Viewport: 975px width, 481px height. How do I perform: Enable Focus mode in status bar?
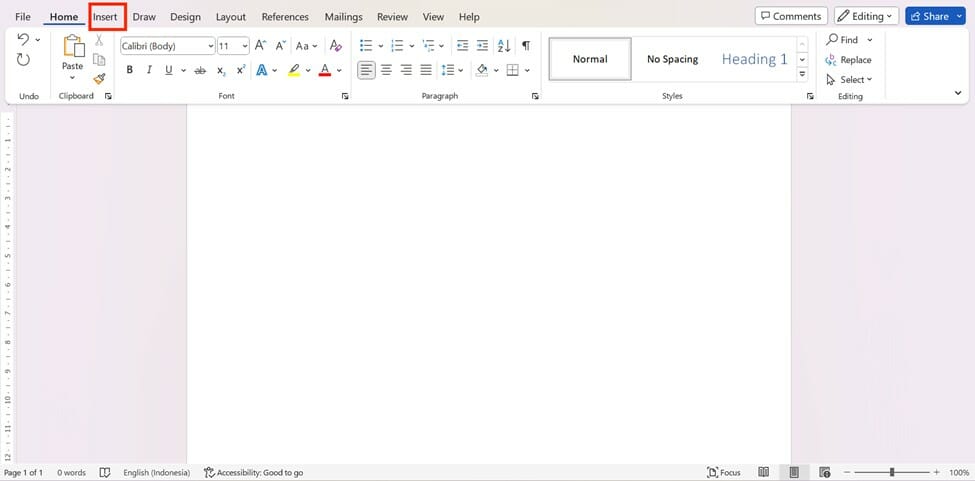click(724, 473)
